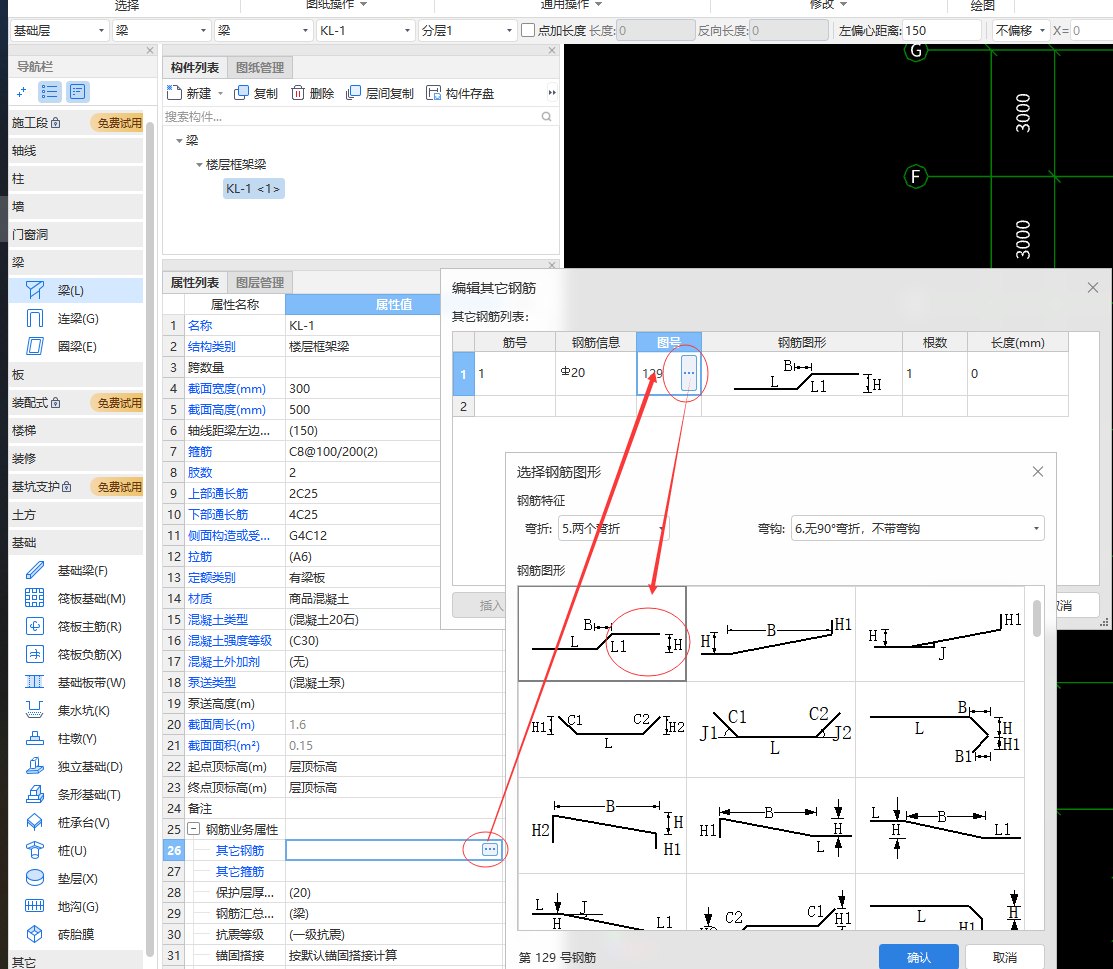Switch to the 构件列表 tab
Viewport: 1113px width, 969px height.
coord(194,67)
